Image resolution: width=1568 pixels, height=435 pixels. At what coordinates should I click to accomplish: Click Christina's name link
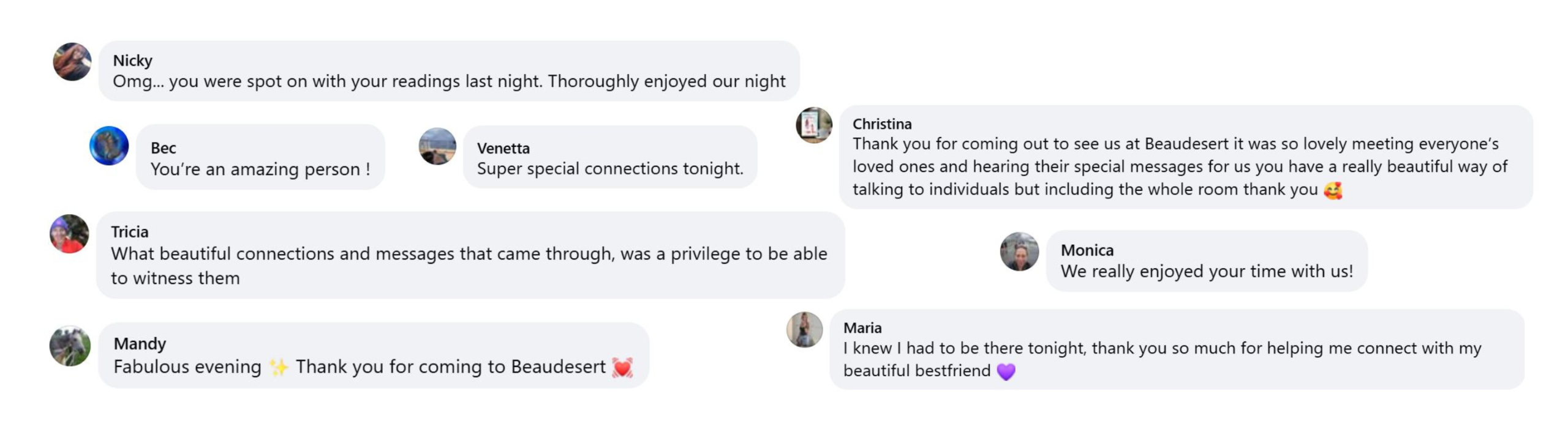(x=881, y=124)
